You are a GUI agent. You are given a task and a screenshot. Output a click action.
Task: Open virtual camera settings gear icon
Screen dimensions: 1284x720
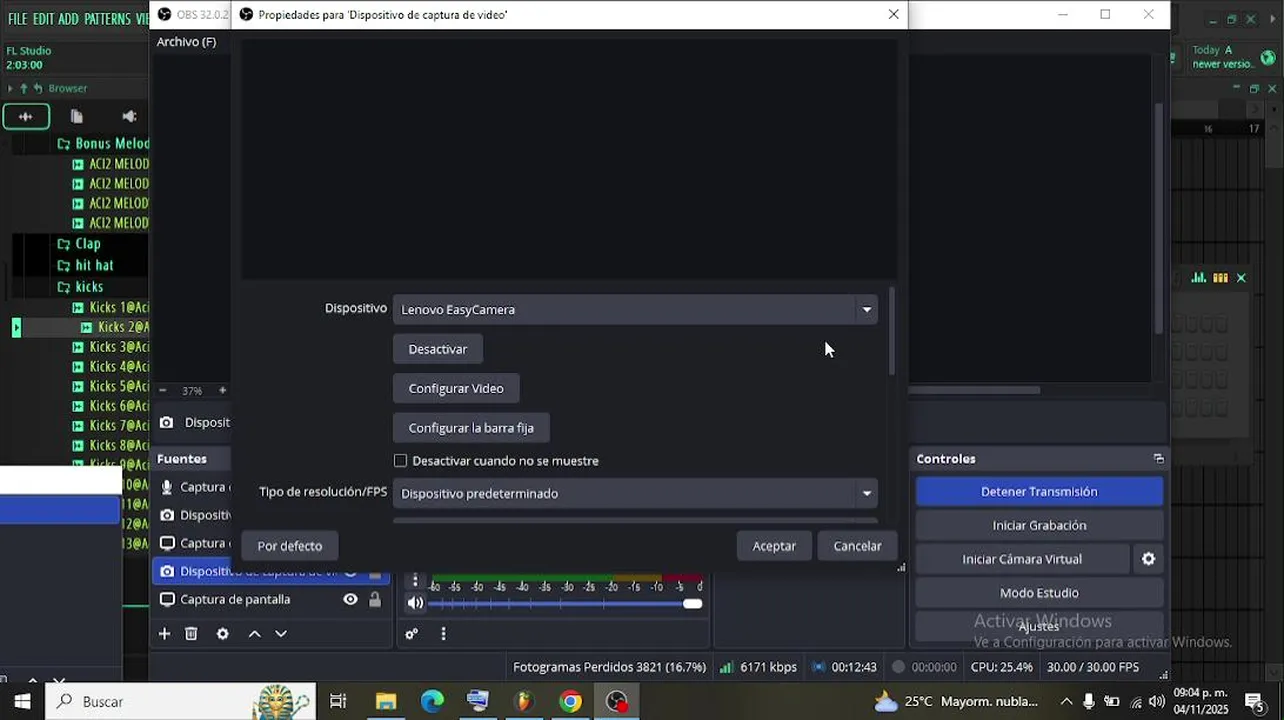click(1148, 559)
